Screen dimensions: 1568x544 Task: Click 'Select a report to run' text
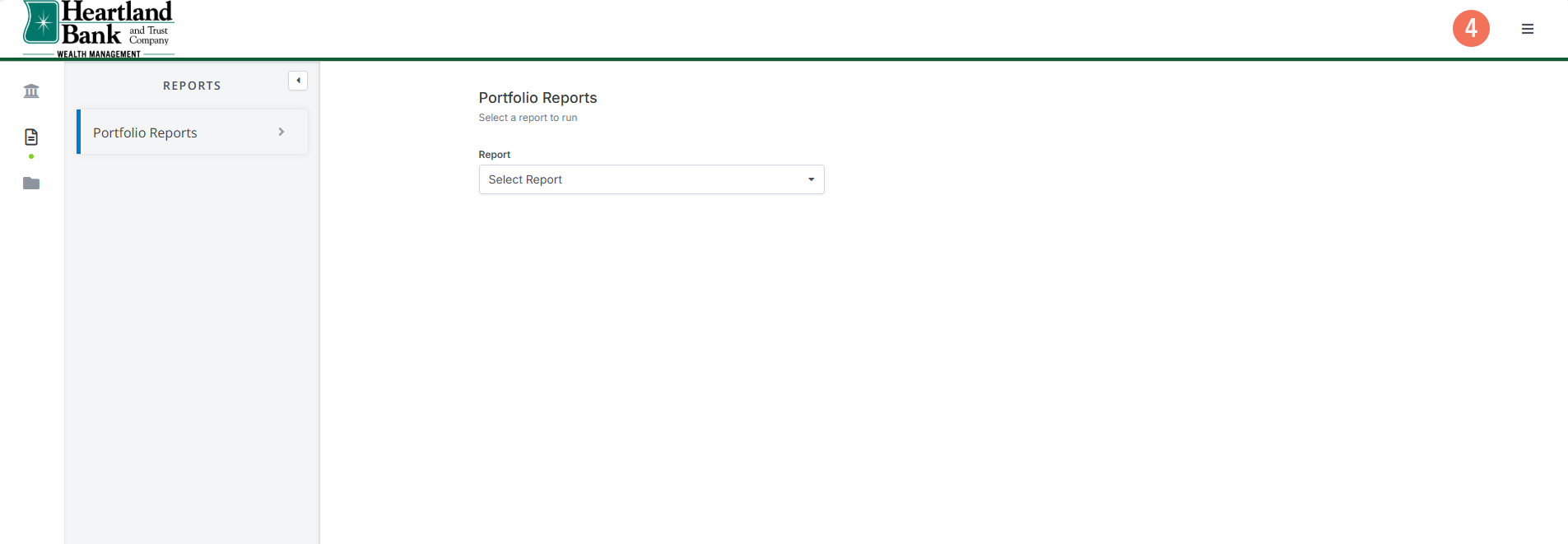[x=528, y=118]
